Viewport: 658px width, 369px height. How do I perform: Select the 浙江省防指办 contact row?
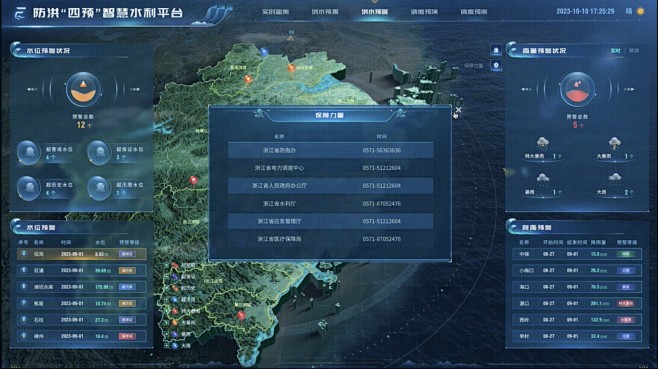330,150
